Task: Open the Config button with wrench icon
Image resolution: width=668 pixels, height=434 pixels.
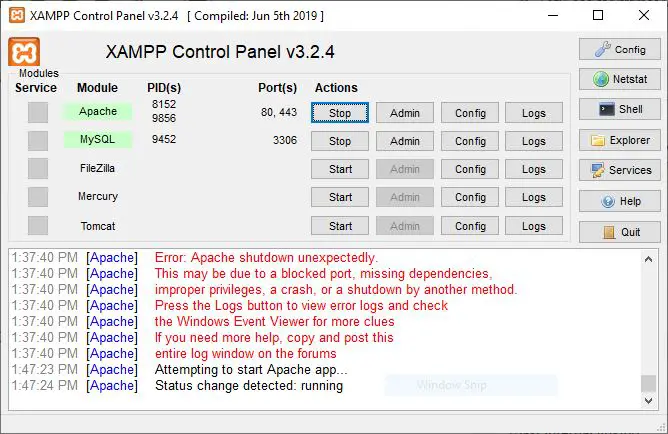Action: 619,49
